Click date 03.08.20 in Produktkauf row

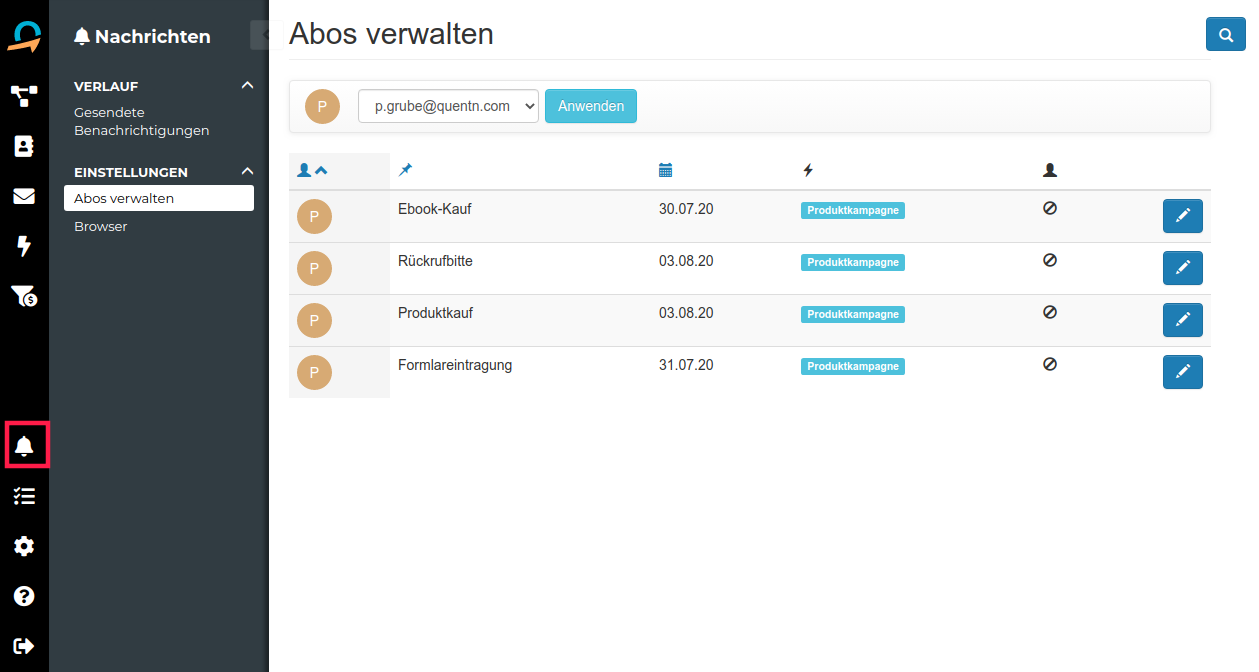pyautogui.click(x=686, y=313)
